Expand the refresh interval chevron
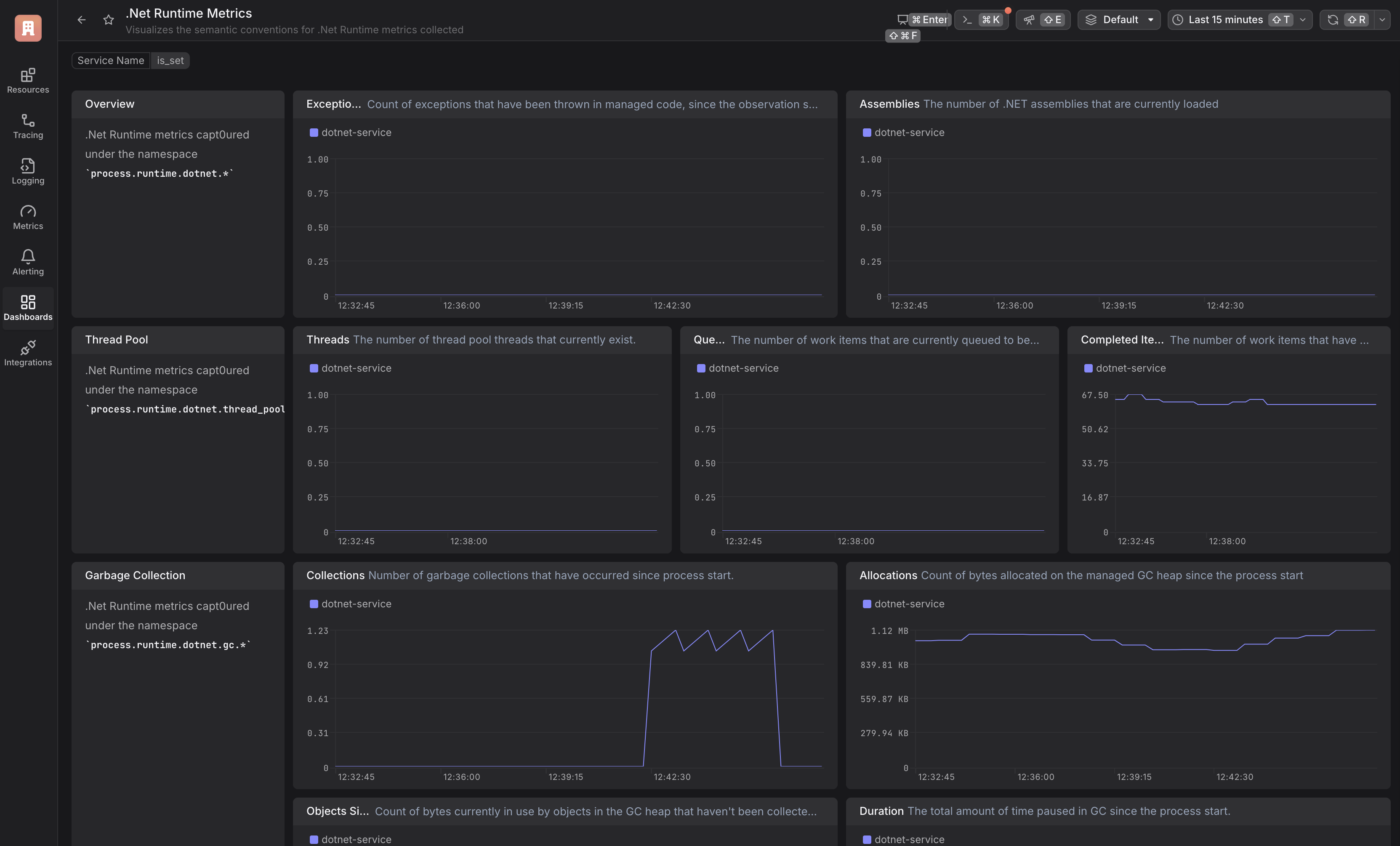Screen dimensions: 1400x846 pos(1382,20)
